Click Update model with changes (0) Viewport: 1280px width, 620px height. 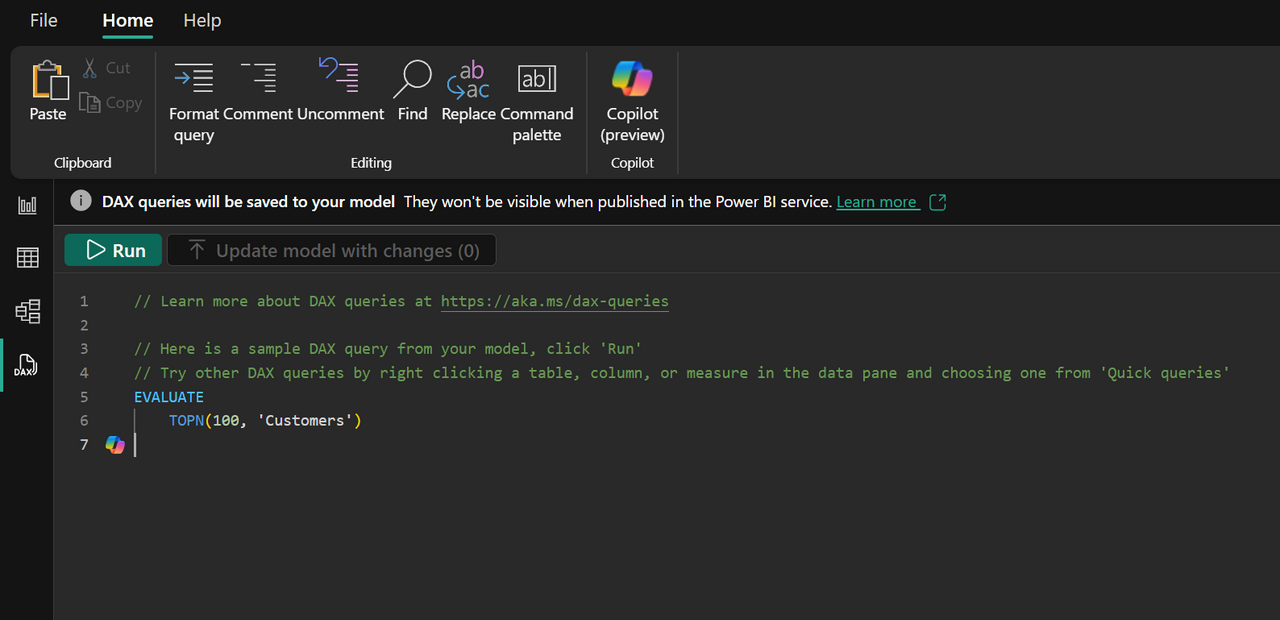pyautogui.click(x=331, y=250)
